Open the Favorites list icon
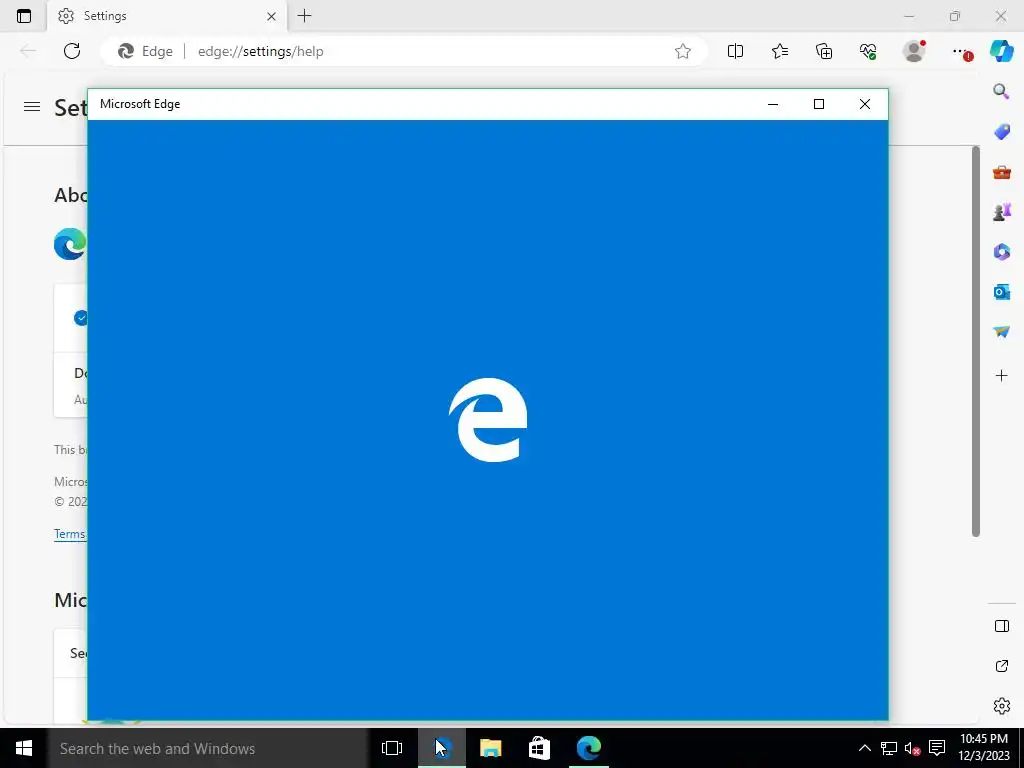Viewport: 1024px width, 768px height. (x=780, y=51)
